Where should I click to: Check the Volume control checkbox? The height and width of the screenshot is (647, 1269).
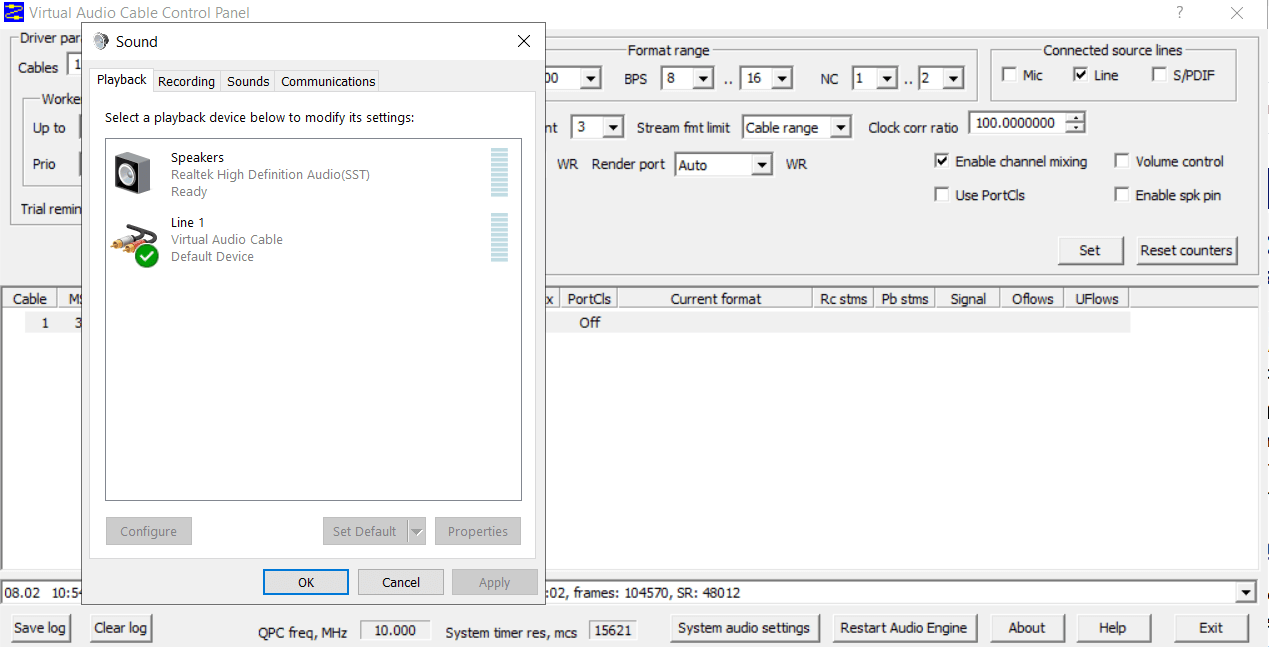point(1121,160)
